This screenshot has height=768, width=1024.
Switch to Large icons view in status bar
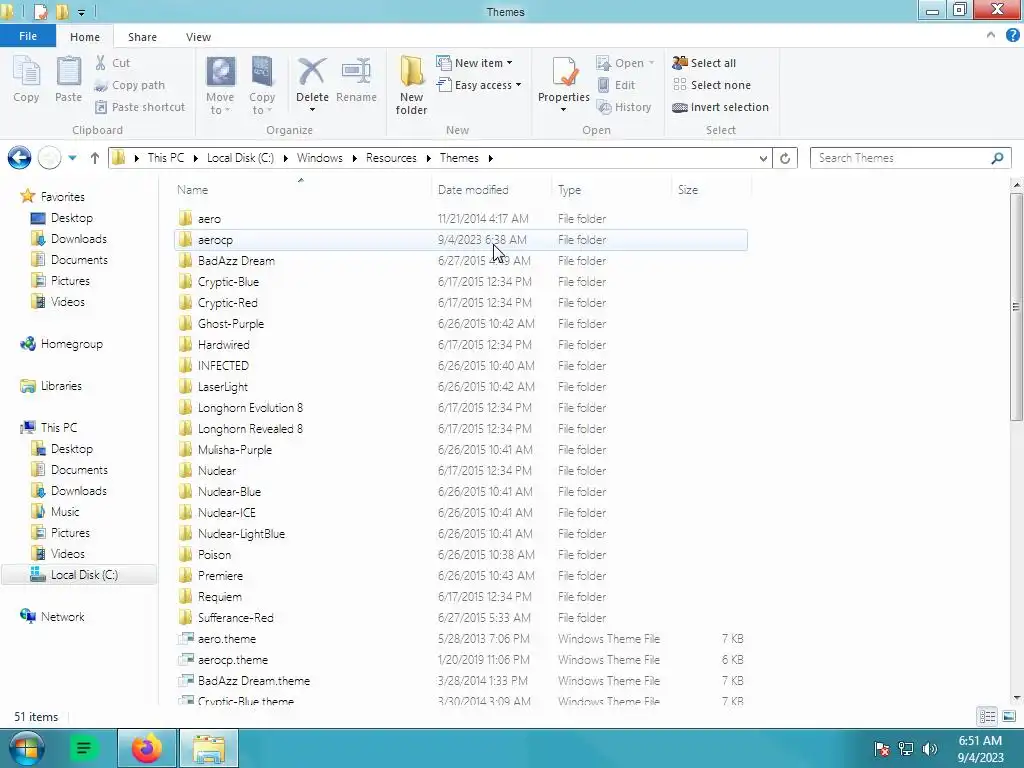(x=1009, y=716)
